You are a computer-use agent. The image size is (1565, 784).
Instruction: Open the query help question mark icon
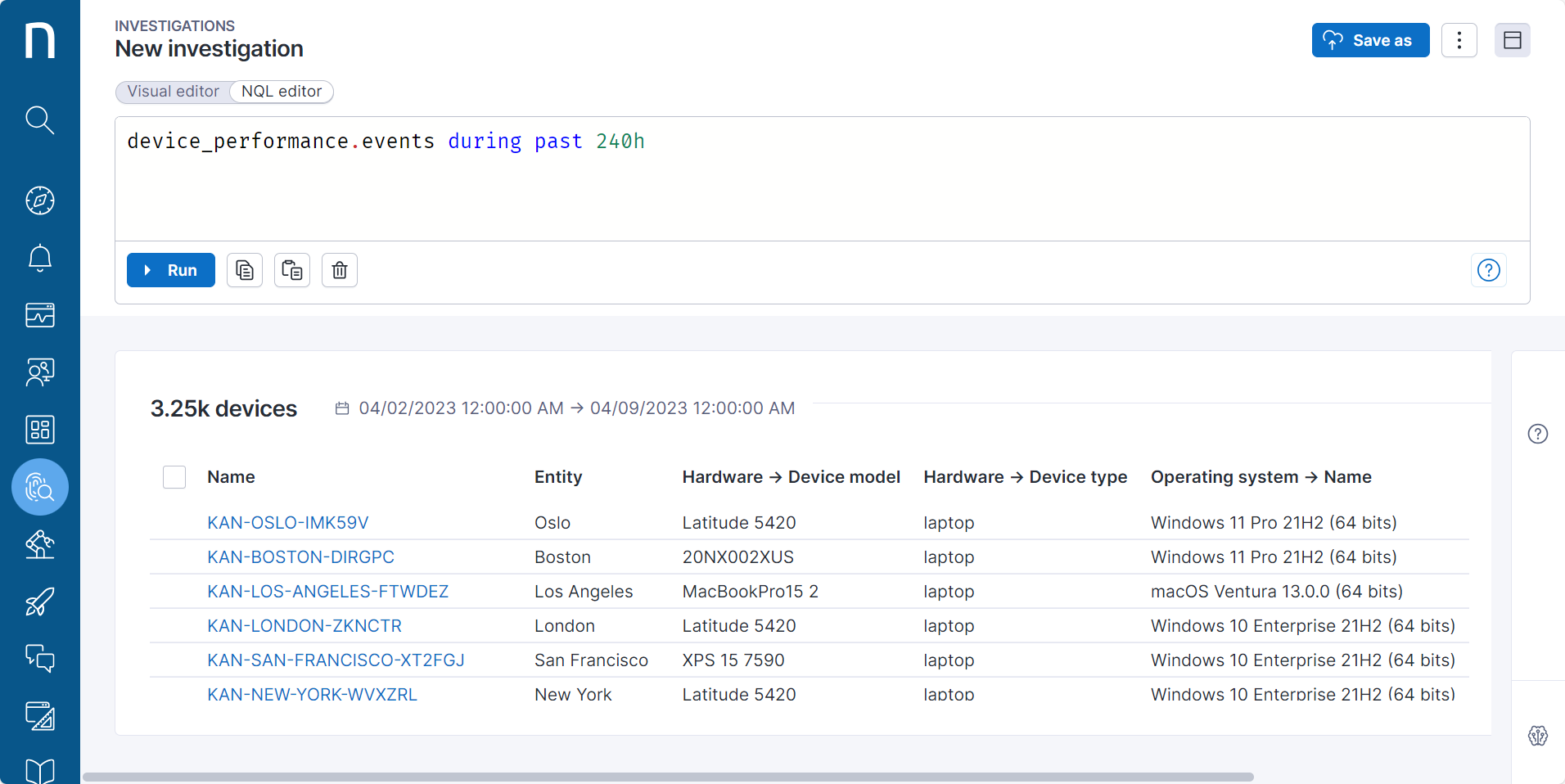tap(1488, 270)
